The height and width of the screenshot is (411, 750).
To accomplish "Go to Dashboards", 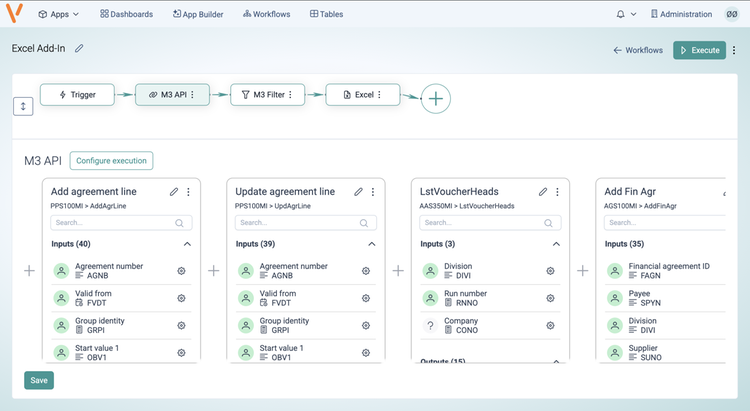I will tap(126, 14).
